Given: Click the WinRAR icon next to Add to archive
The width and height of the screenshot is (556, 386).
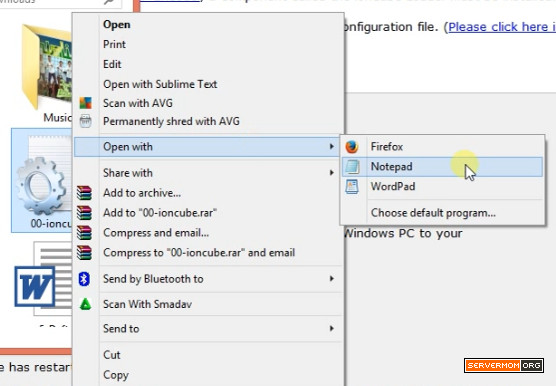Looking at the screenshot, I should pyautogui.click(x=84, y=193).
